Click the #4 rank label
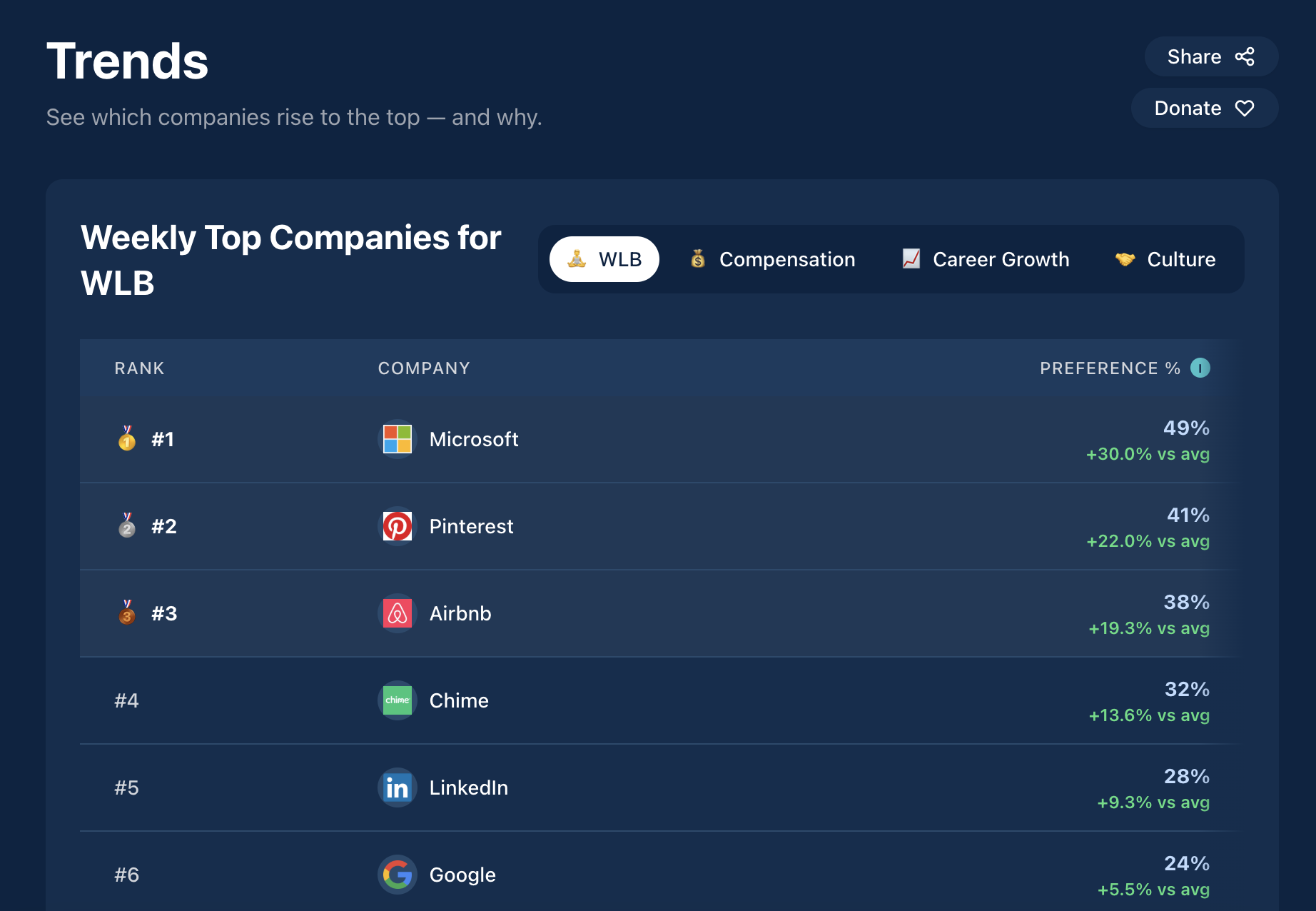 (126, 700)
